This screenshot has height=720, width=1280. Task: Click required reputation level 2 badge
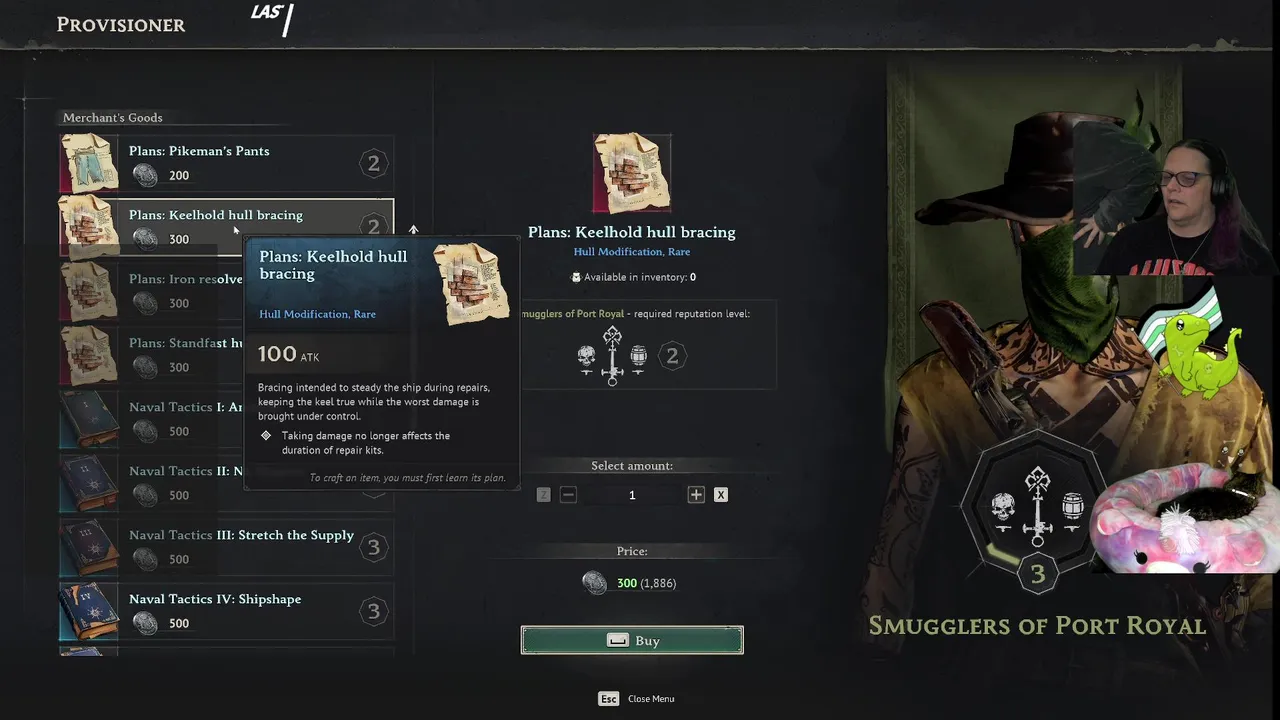(672, 356)
